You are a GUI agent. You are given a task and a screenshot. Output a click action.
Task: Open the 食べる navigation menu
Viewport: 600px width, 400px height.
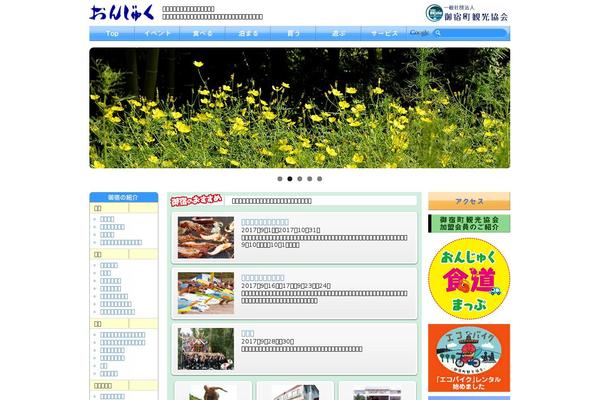202,33
